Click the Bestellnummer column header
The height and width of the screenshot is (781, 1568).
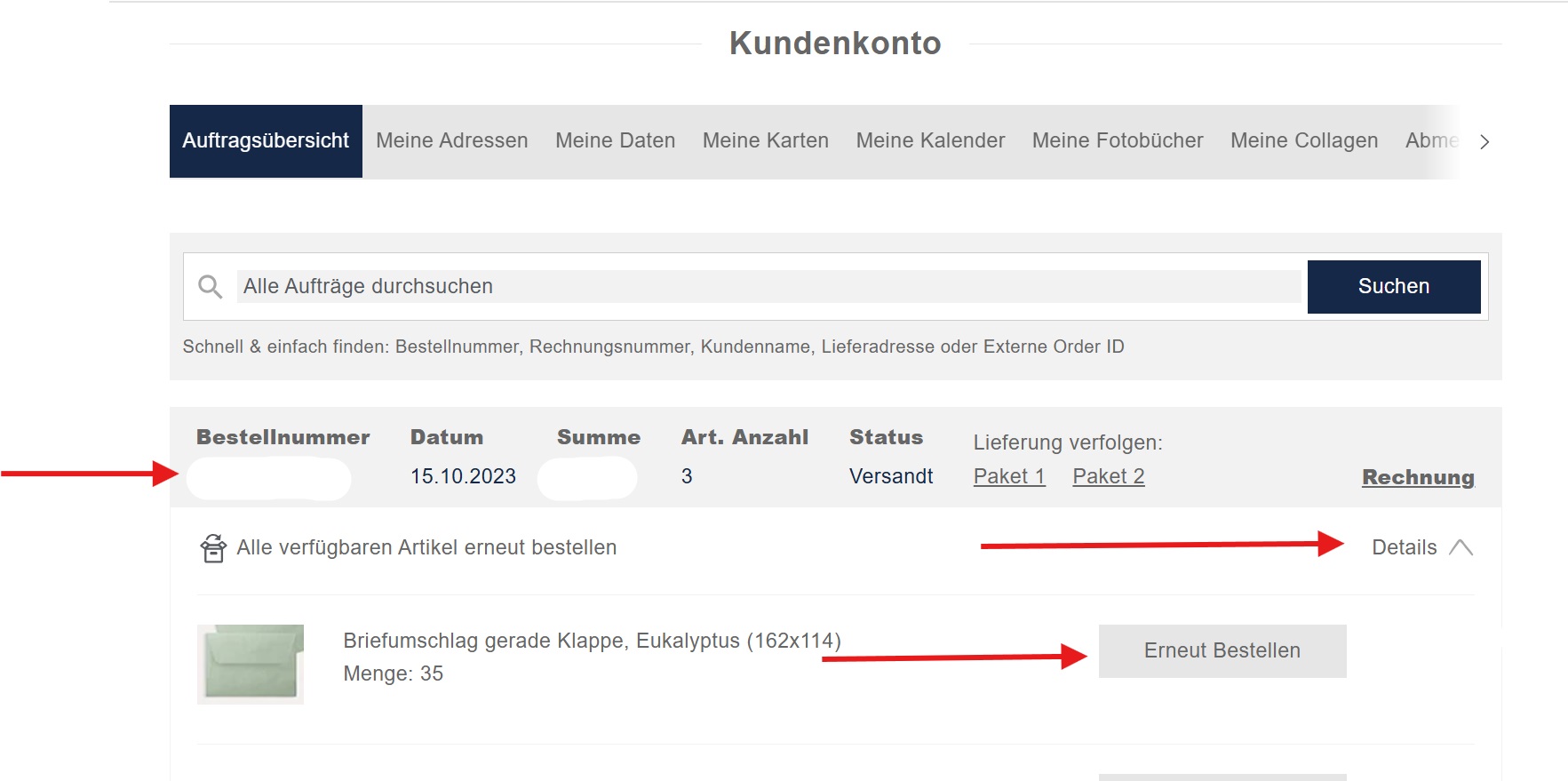coord(283,437)
